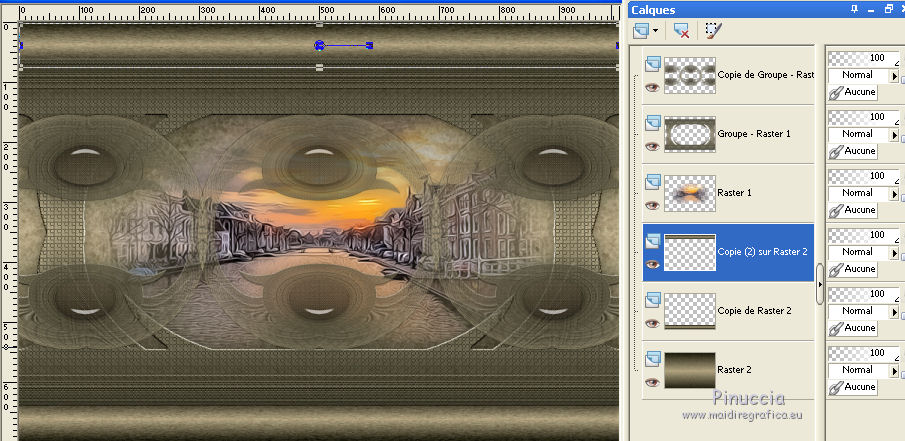
Task: Select thumbnail of Copie de Groupe - Raster layer
Action: tap(690, 75)
